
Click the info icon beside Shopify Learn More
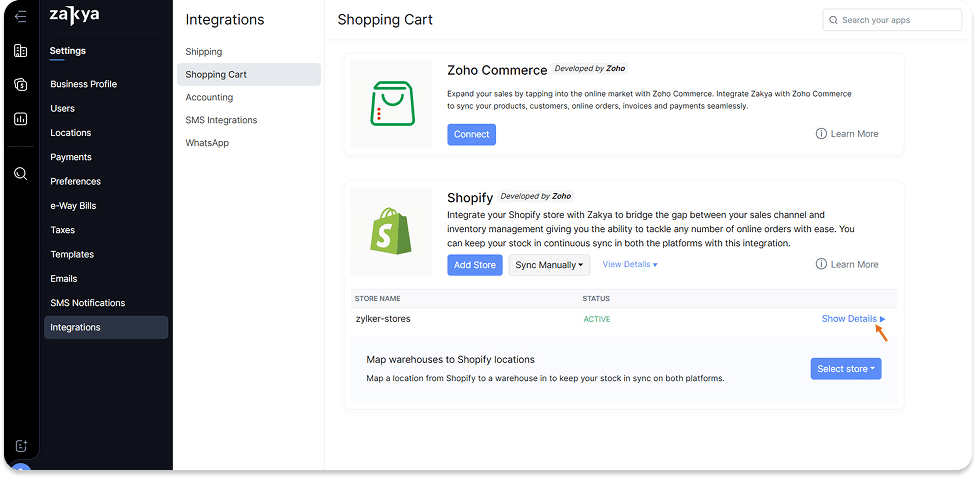point(821,264)
